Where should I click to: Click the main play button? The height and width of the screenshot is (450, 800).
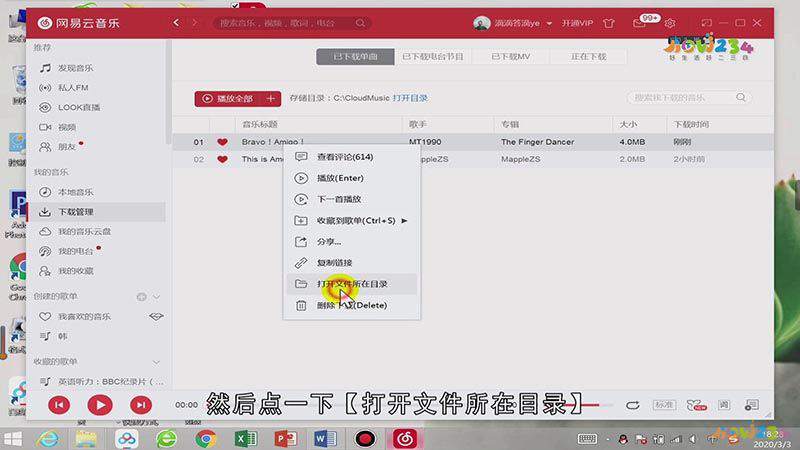coord(100,405)
